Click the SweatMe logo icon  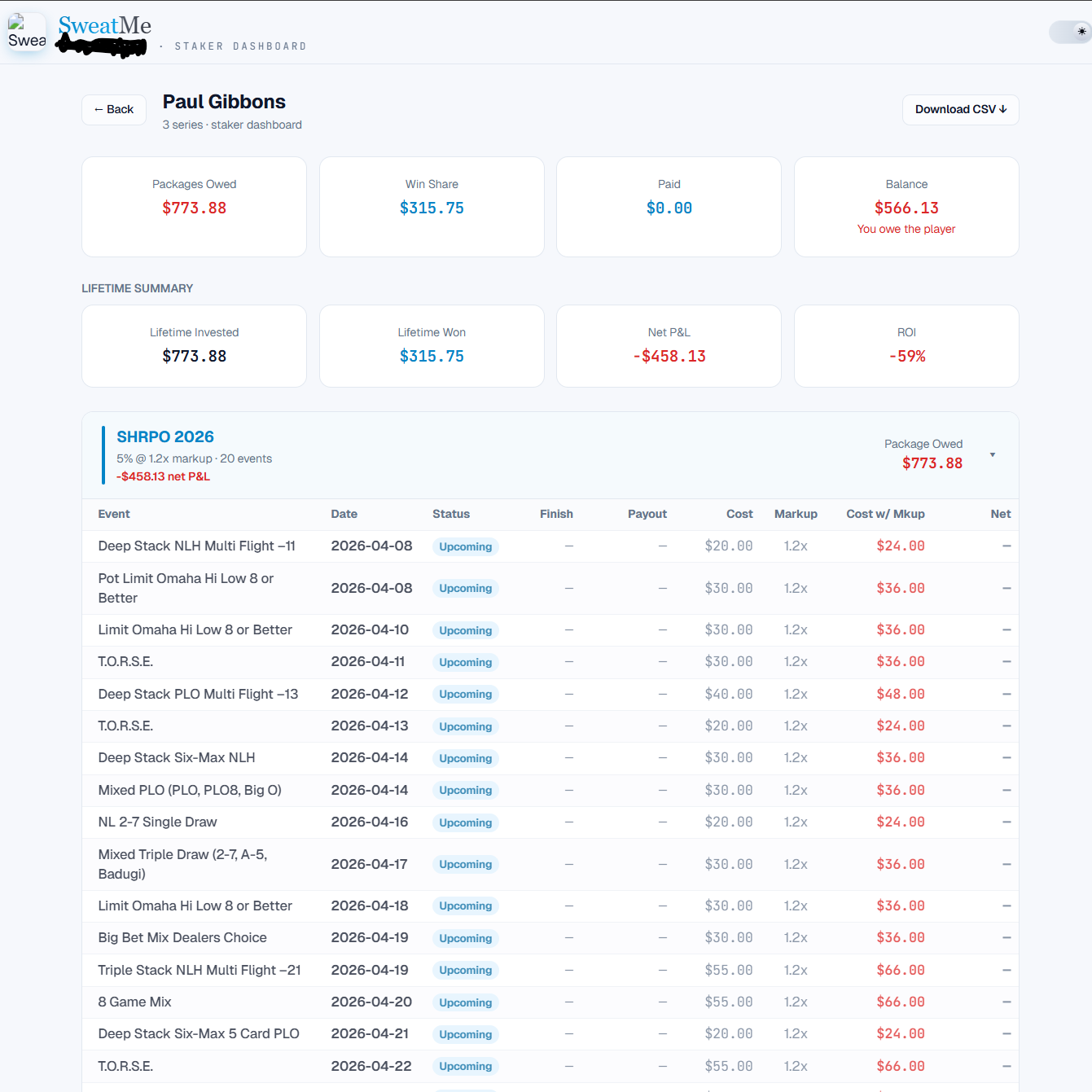click(26, 32)
